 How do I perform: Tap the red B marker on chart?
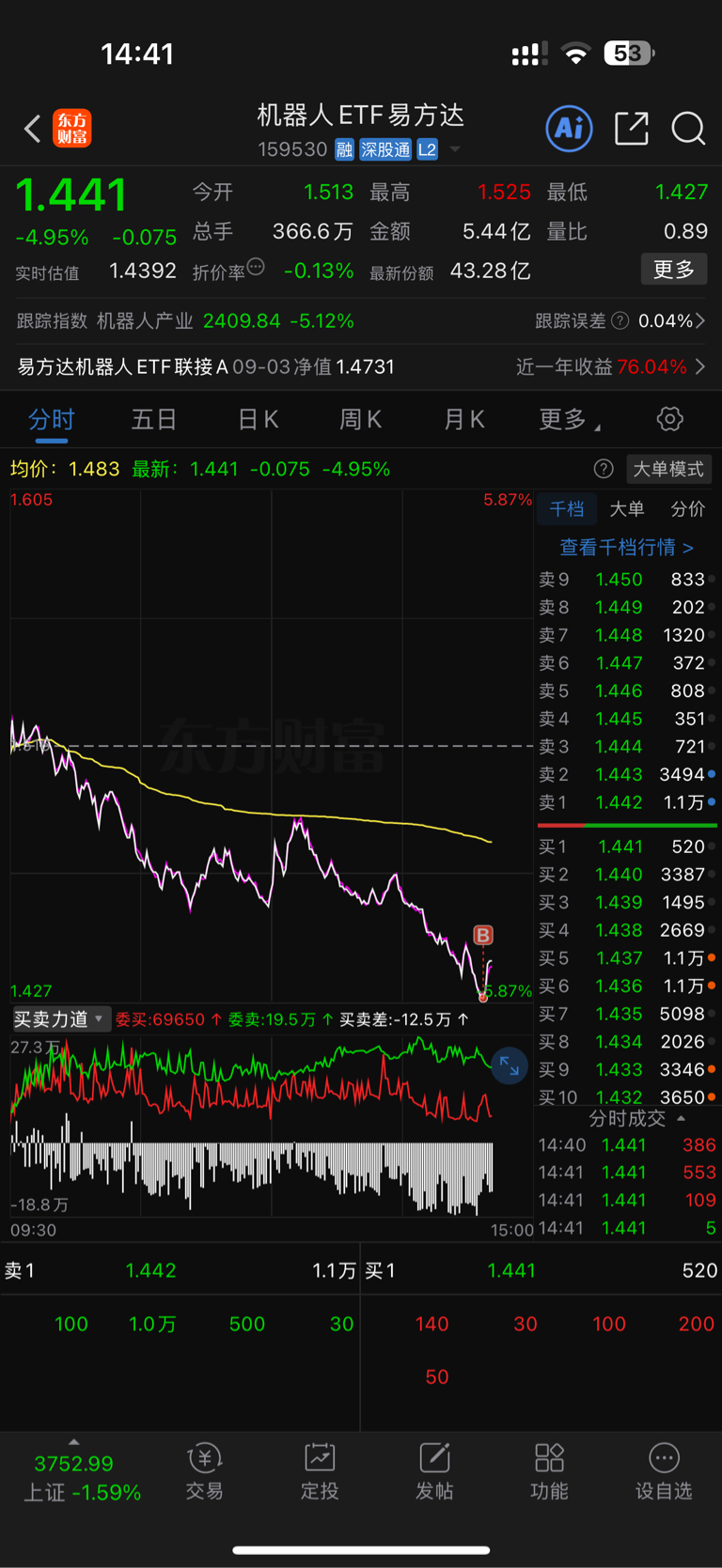483,935
